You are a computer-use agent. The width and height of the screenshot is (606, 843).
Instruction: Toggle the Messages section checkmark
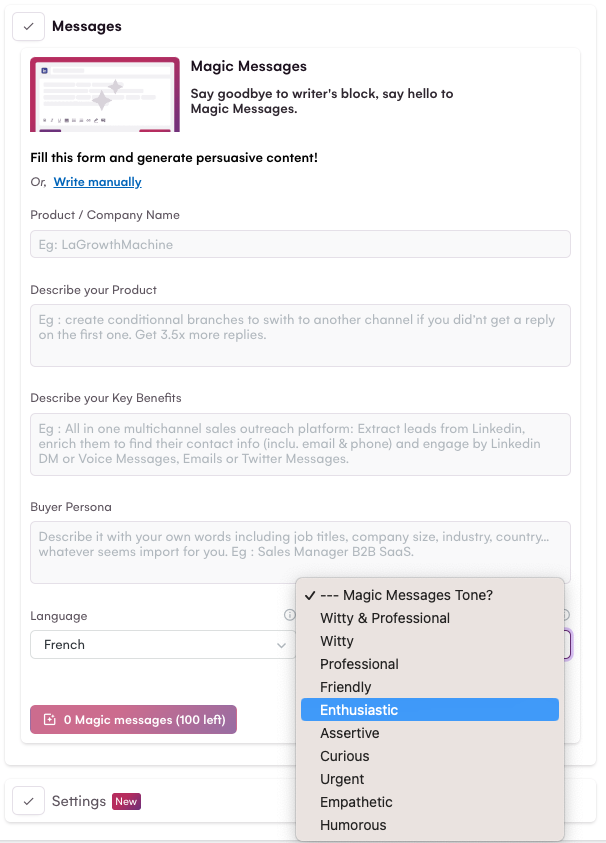28,26
